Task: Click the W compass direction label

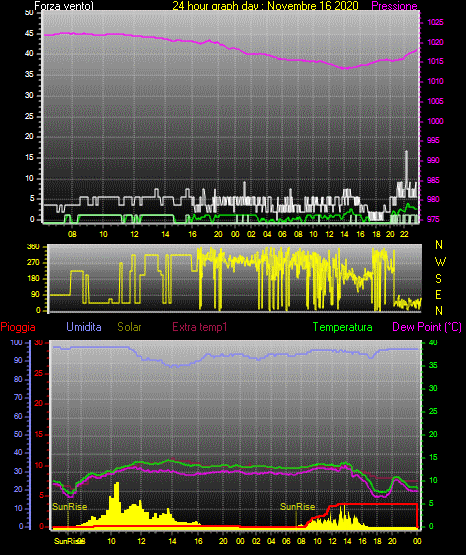Action: [x=440, y=262]
